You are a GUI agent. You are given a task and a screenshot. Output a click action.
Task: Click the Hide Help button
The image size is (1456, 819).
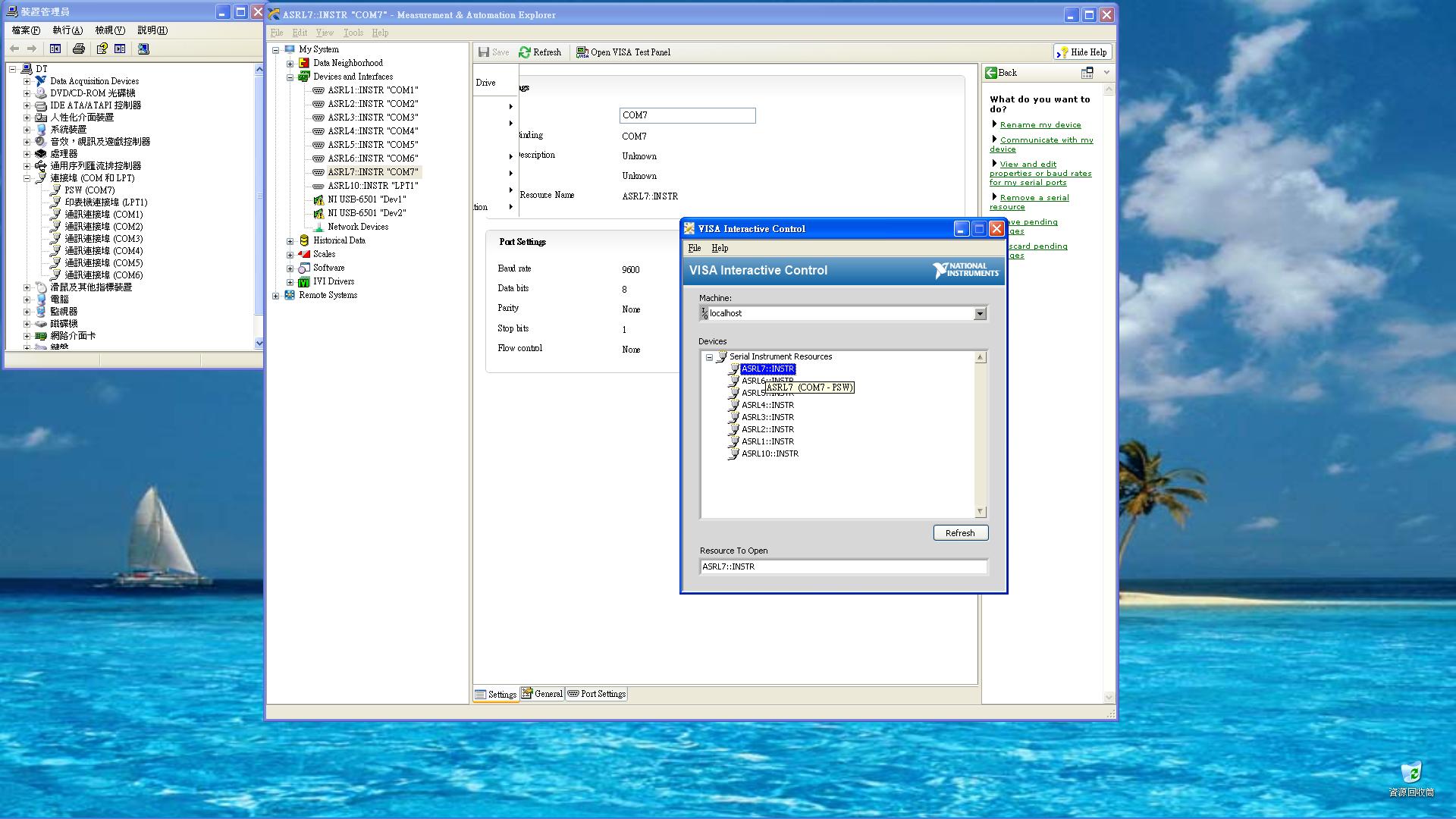tap(1083, 52)
